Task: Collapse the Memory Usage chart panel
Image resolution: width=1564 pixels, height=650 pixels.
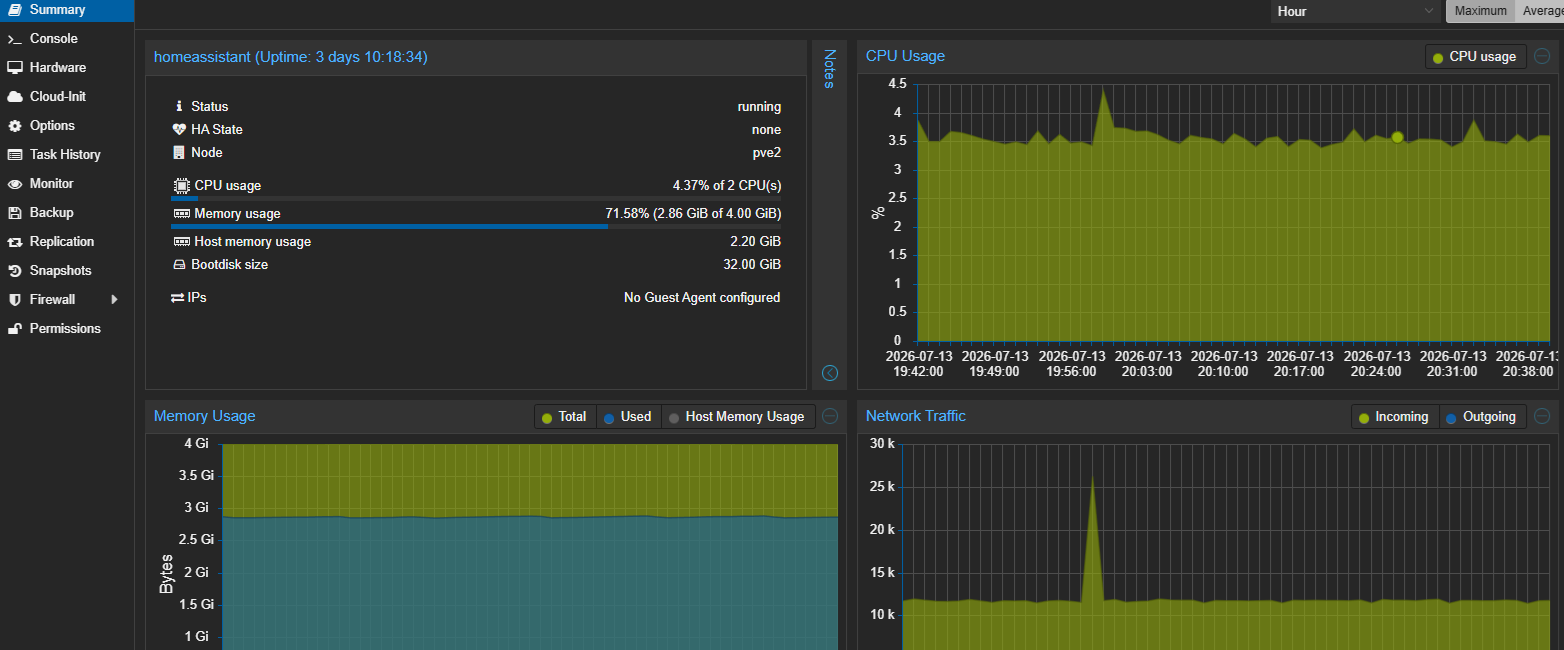Action: (x=829, y=417)
